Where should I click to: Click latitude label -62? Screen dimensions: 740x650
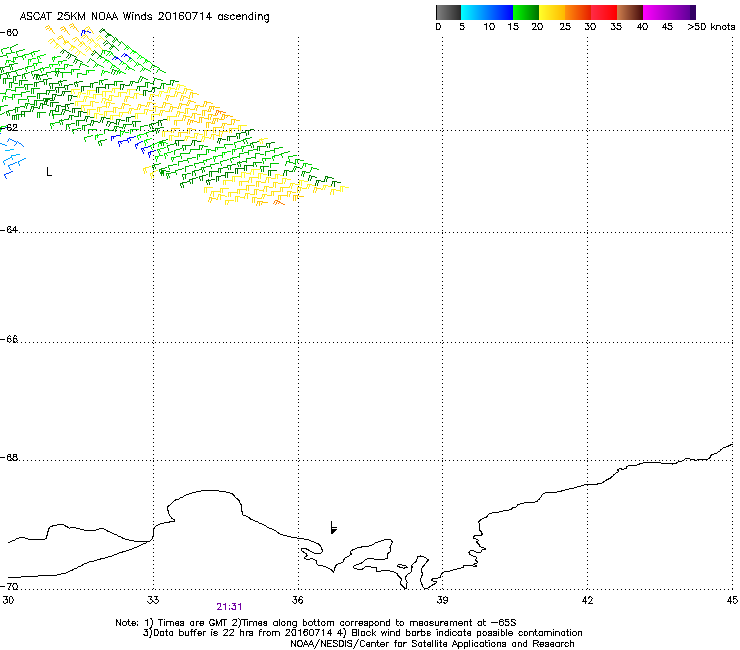point(9,127)
